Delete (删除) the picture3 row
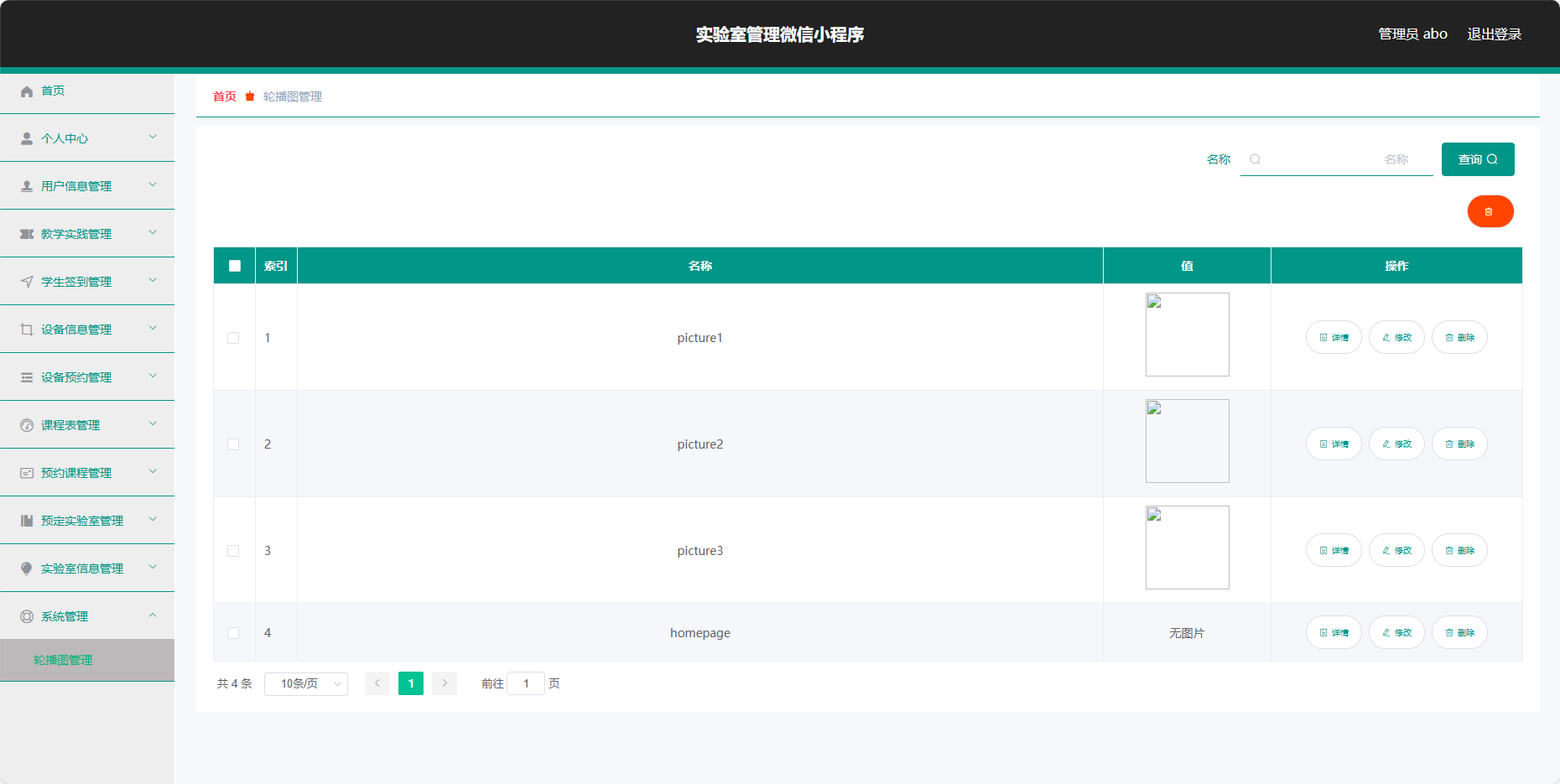Viewport: 1560px width, 784px height. pyautogui.click(x=1459, y=550)
